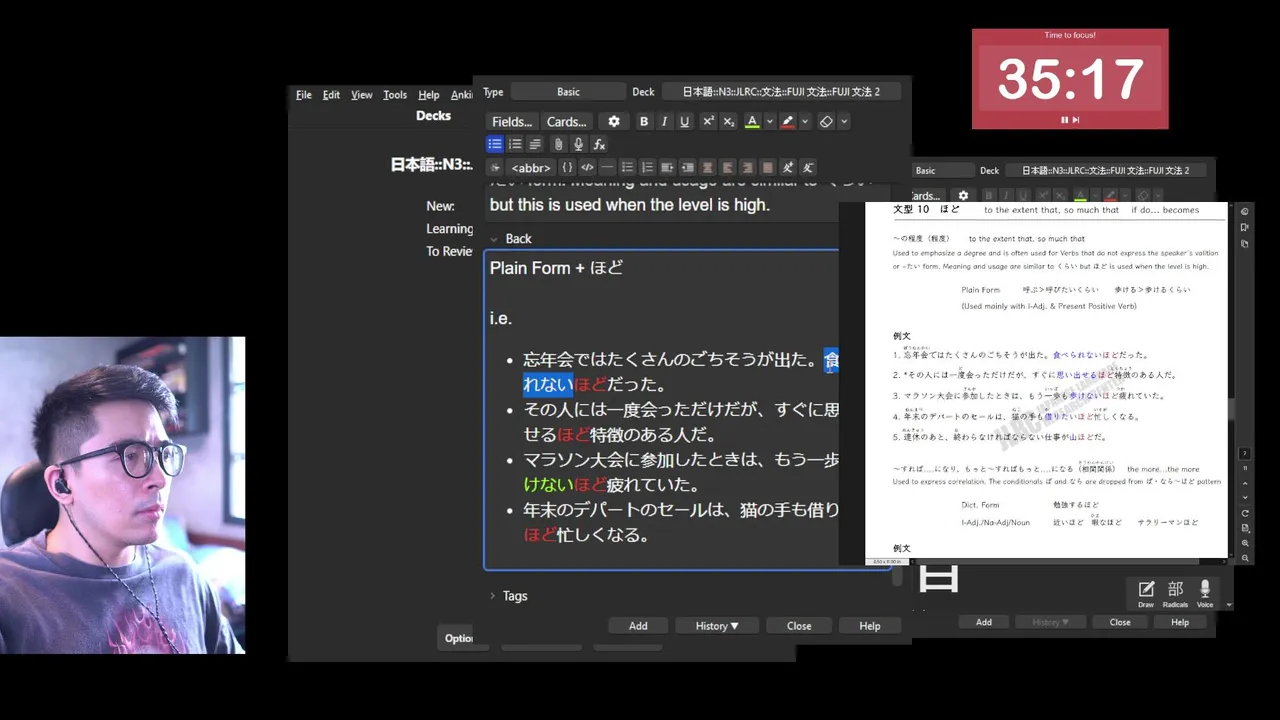Open Draw input tool
Viewport: 1280px width, 720px height.
click(x=1146, y=593)
